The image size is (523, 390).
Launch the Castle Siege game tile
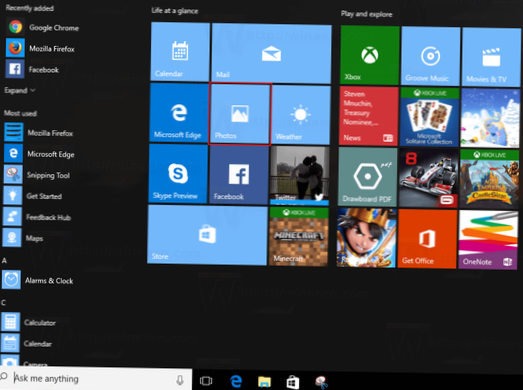click(489, 179)
